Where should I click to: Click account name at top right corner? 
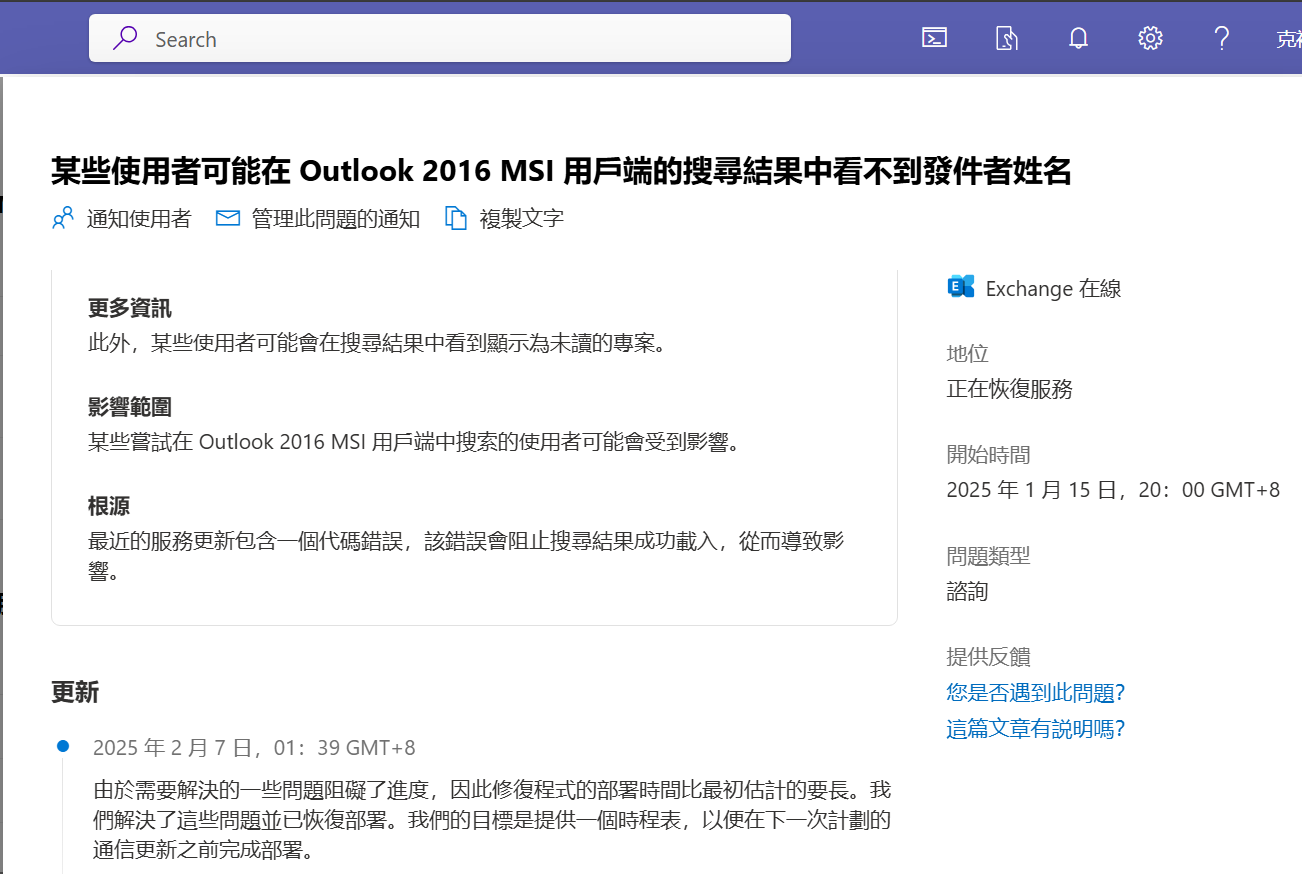[x=1288, y=39]
